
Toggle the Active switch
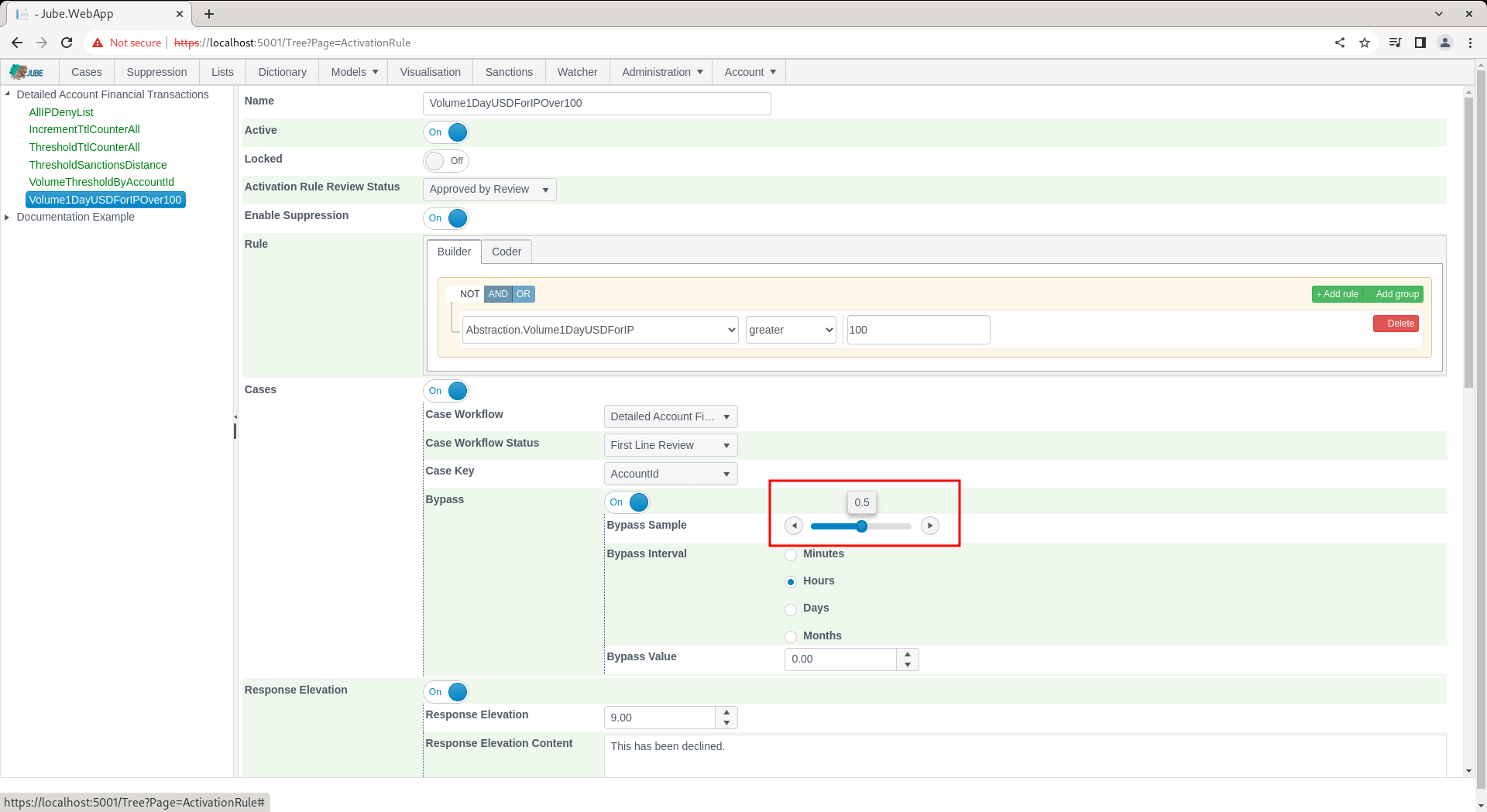pyautogui.click(x=446, y=132)
